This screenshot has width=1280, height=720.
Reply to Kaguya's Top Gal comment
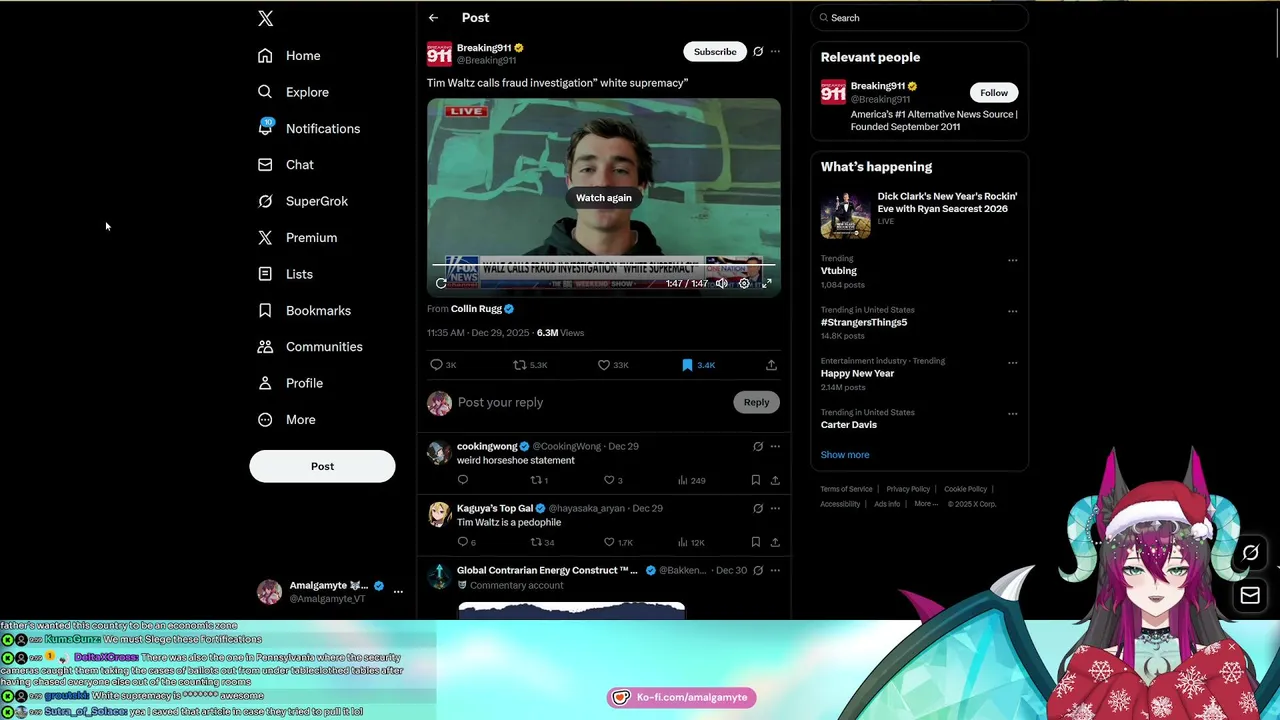point(466,542)
